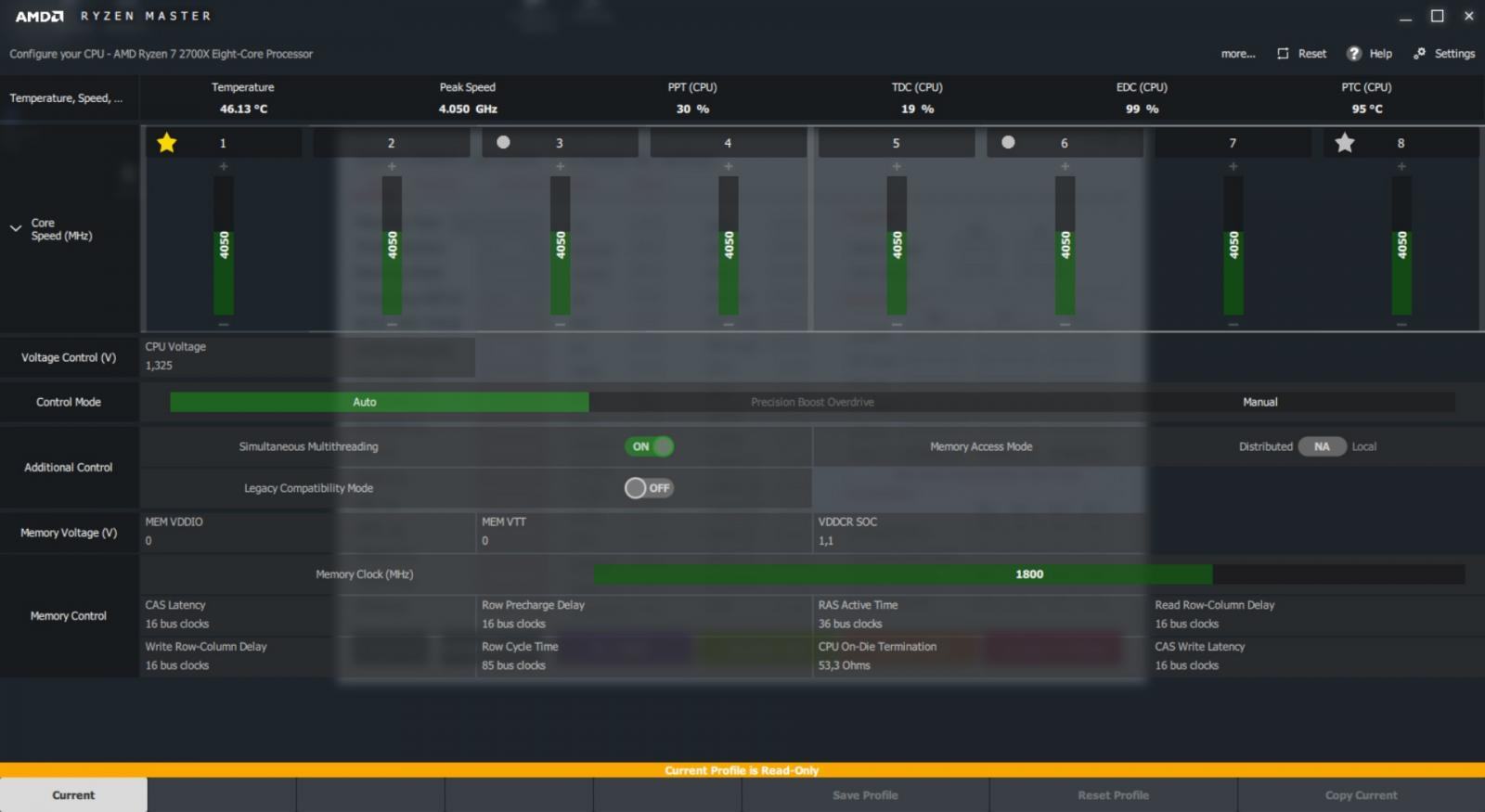Click the minus below core 3 slider

(560, 325)
